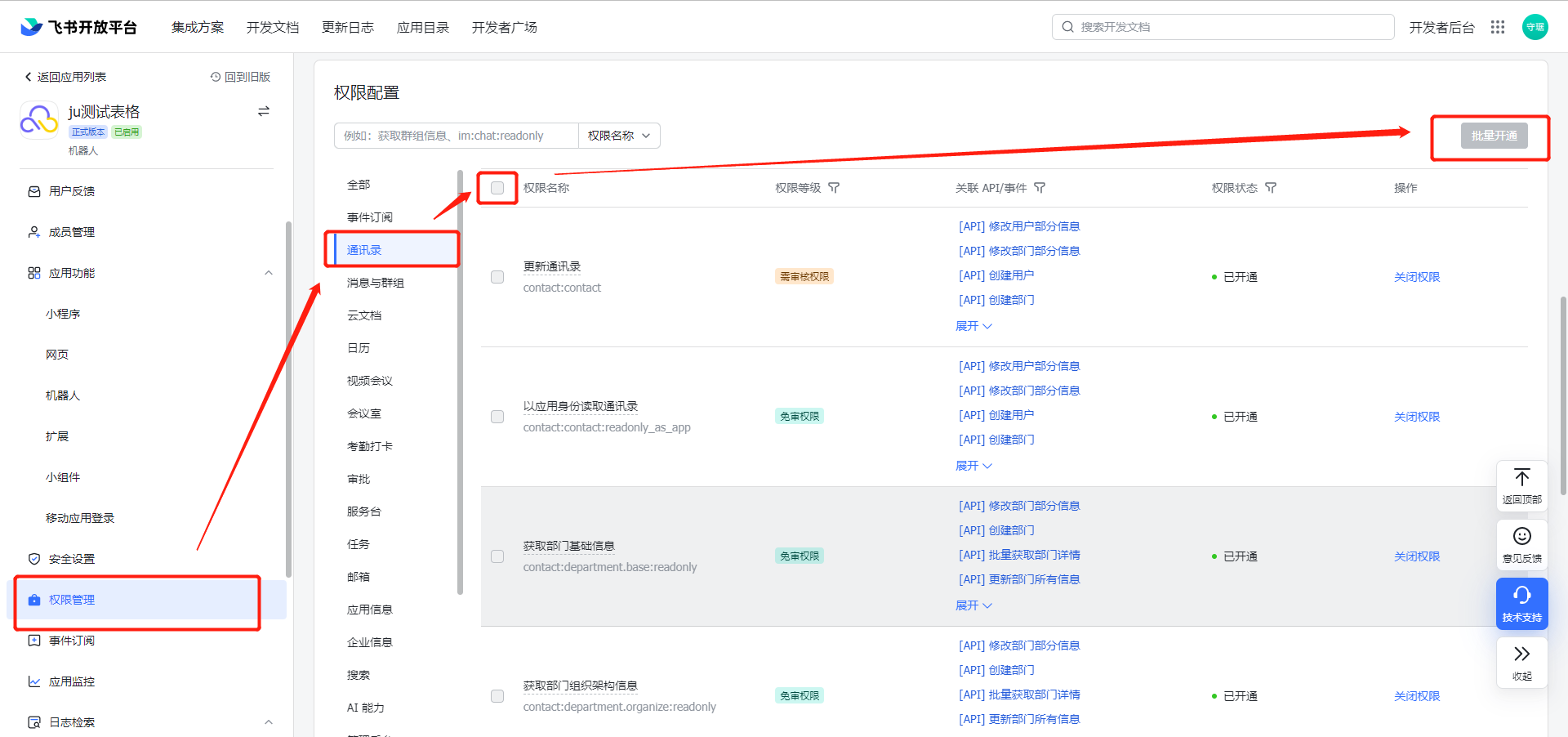Screen dimensions: 1568x737
Task: Click the 应用监控 chart icon
Action: coord(34,681)
